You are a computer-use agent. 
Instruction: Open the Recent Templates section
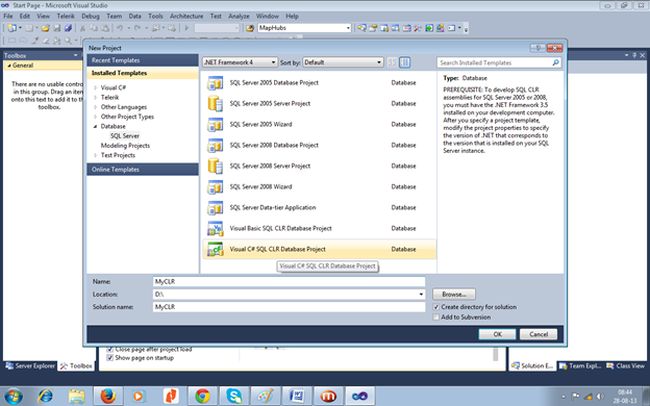(x=143, y=60)
